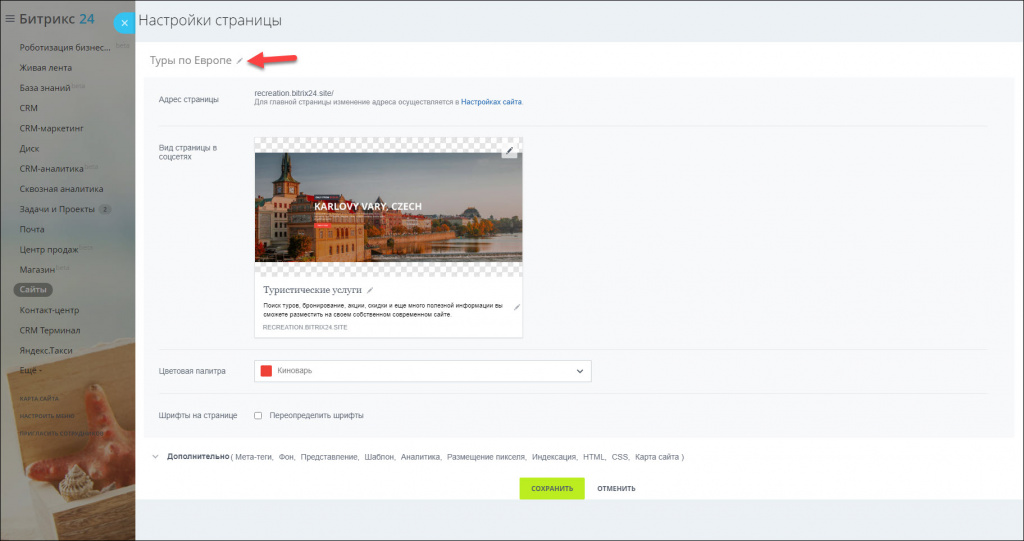Close the page settings slider
The image size is (1024, 541).
(124, 23)
